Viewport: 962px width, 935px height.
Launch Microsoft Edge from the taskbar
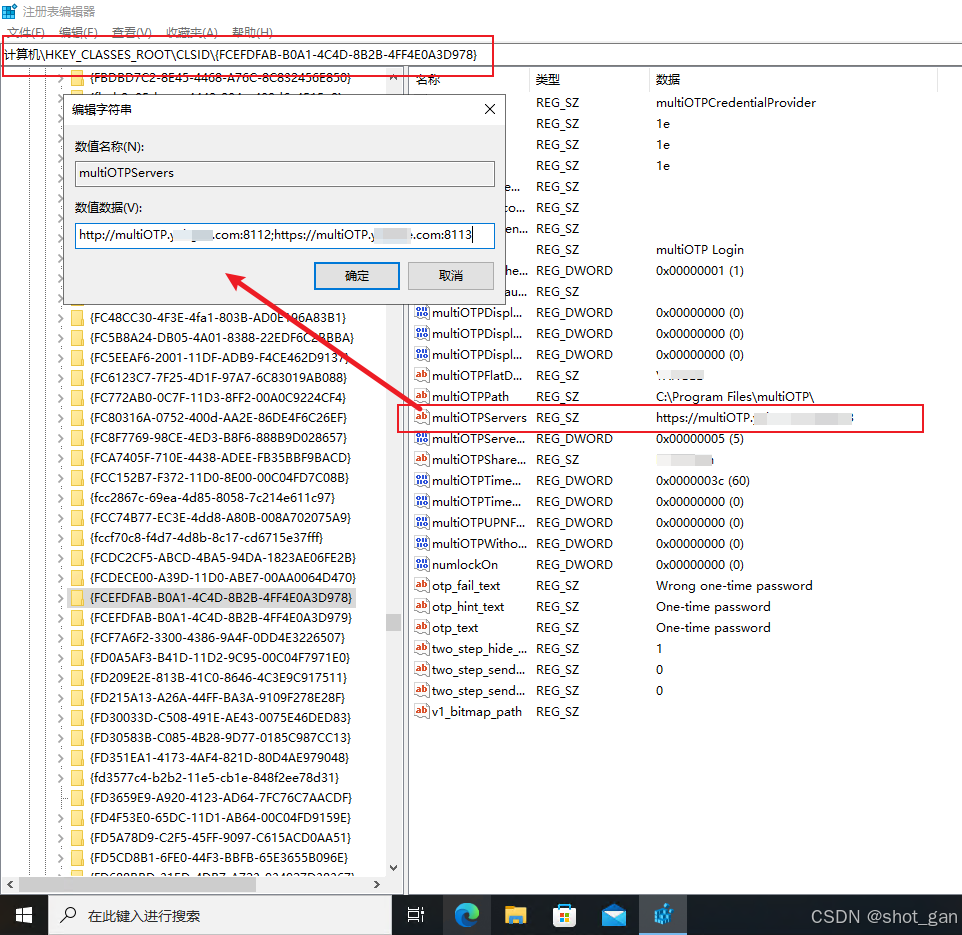click(x=466, y=915)
